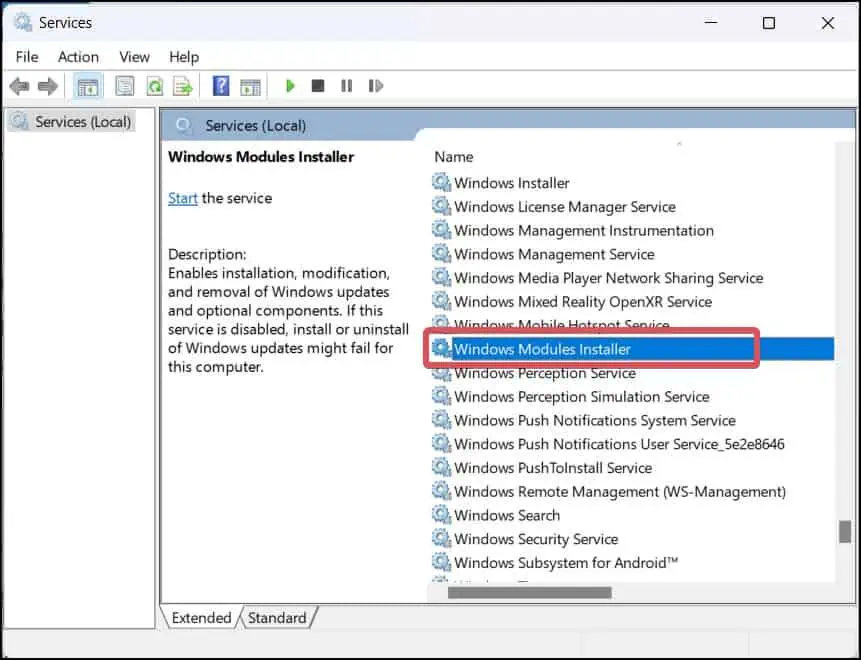This screenshot has height=660, width=861.
Task: Select Windows License Manager Service name
Action: coord(565,207)
